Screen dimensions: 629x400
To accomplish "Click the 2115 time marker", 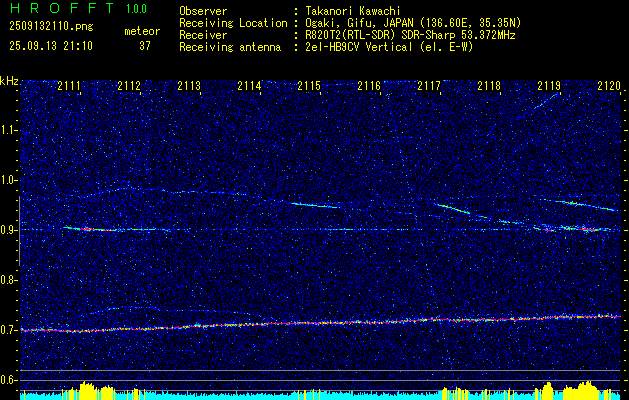I will click(x=309, y=87).
